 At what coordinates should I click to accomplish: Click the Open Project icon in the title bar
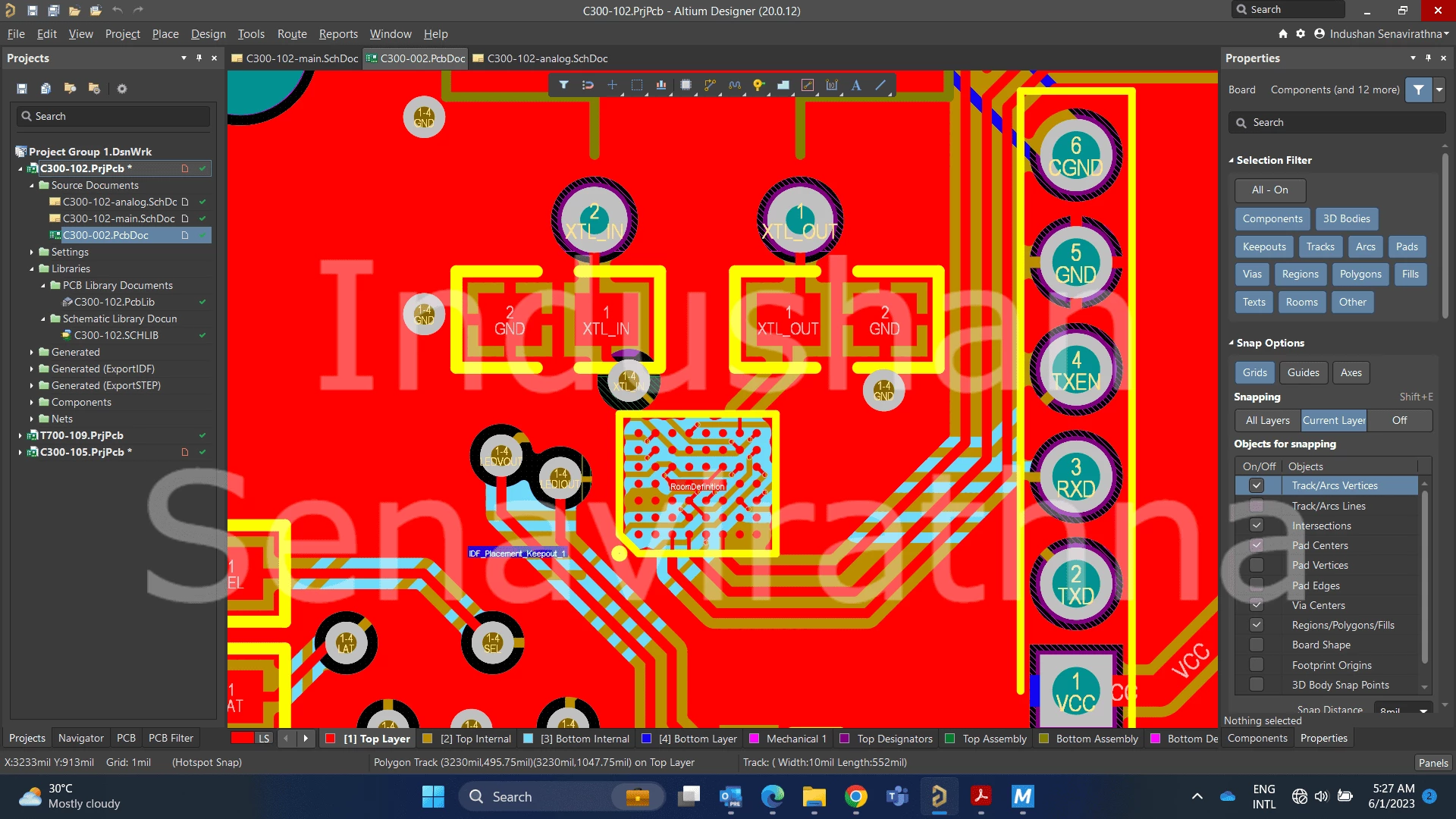click(x=96, y=11)
